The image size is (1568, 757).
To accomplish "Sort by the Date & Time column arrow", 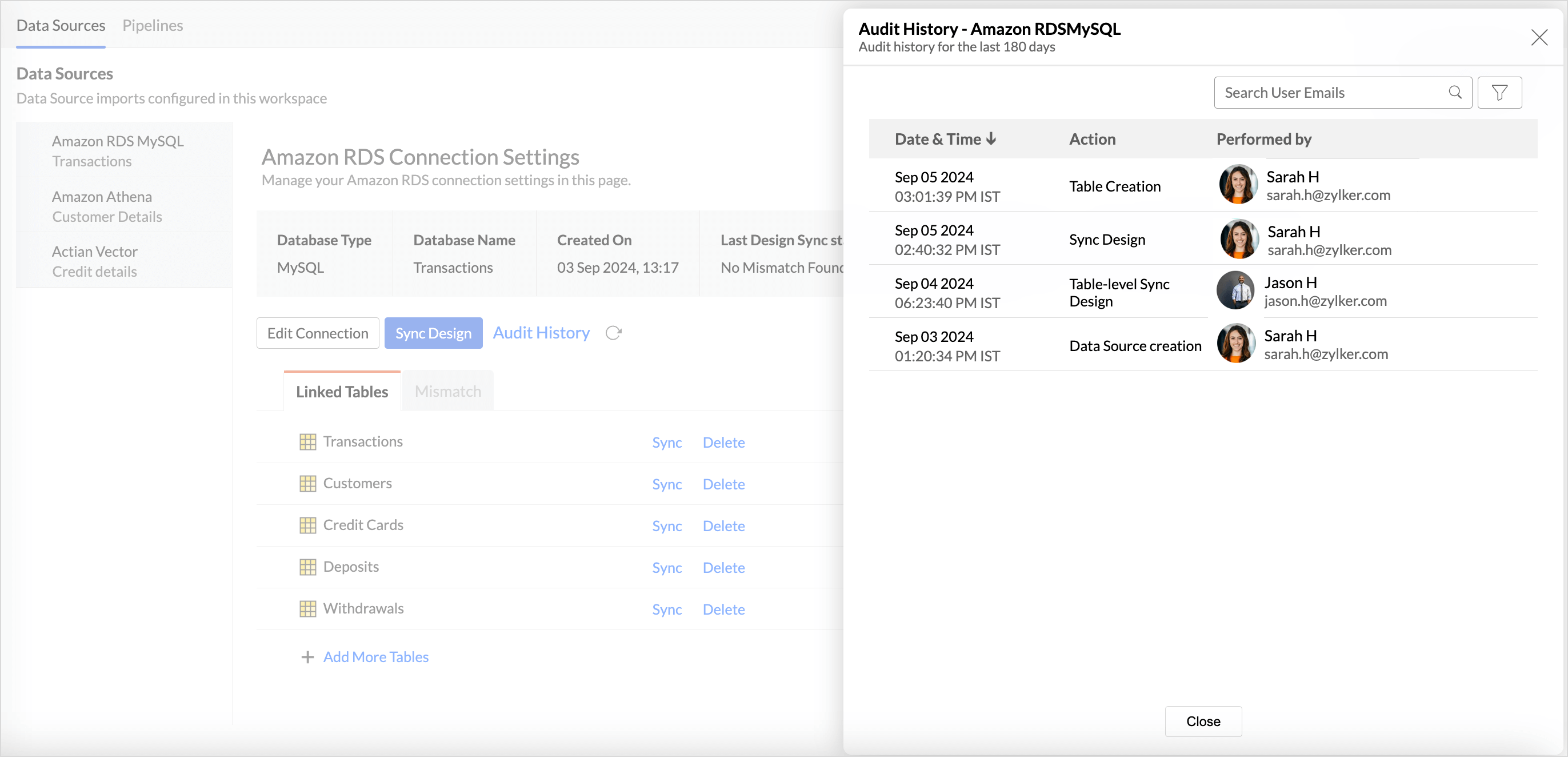I will tap(991, 139).
